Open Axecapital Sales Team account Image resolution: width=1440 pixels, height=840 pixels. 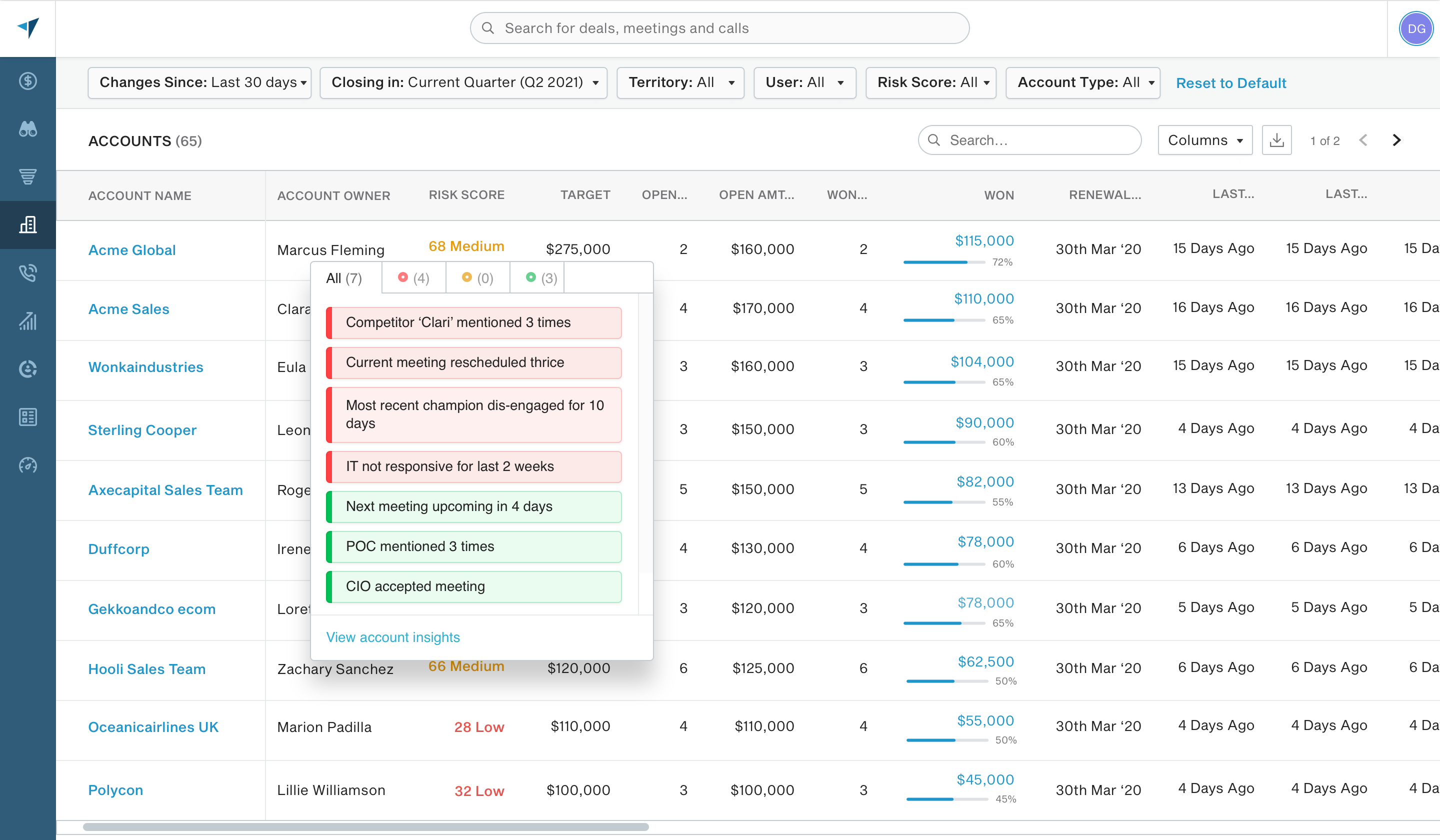click(x=165, y=490)
